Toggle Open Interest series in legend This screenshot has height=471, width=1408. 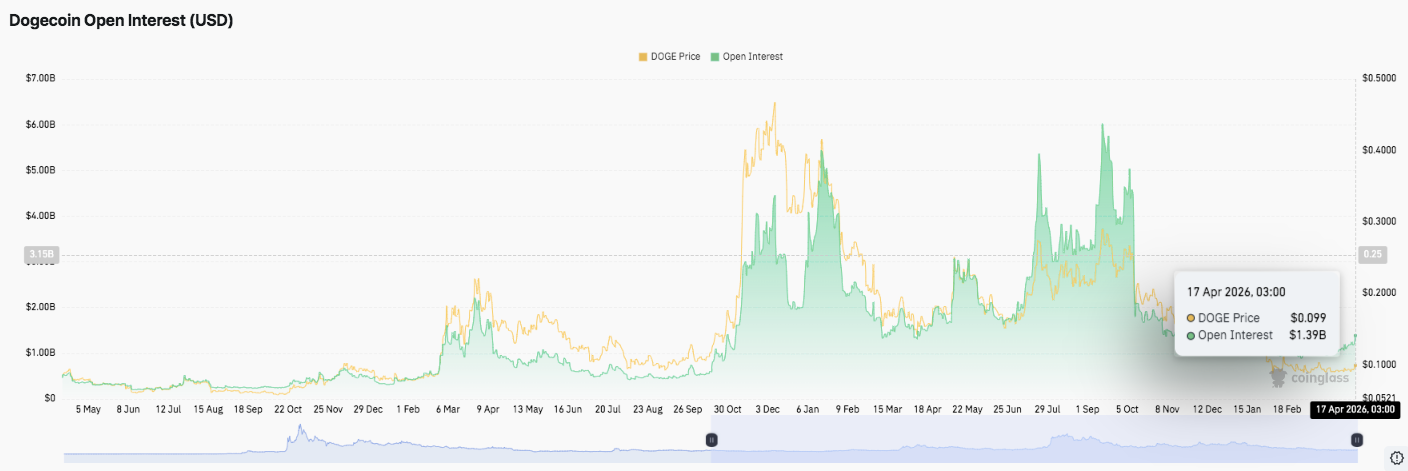coord(746,57)
